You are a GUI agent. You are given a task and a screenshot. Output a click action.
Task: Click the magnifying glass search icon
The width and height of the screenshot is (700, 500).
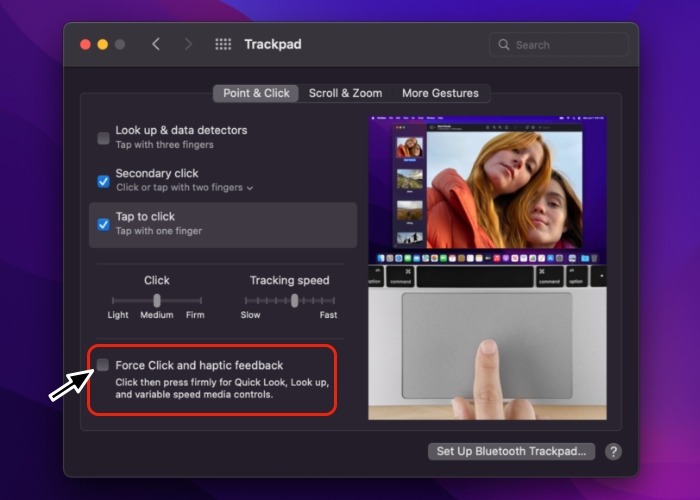tap(503, 45)
